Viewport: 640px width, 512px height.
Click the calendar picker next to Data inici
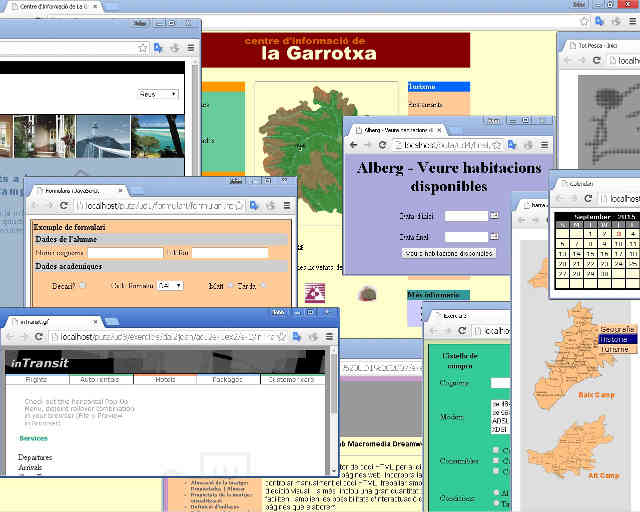(x=493, y=215)
